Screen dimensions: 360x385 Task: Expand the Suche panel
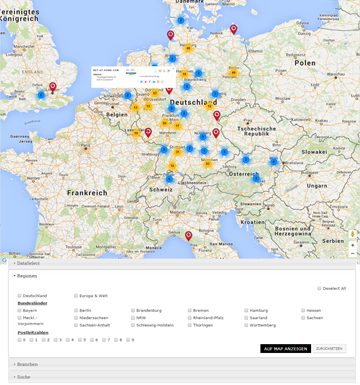tap(182, 377)
